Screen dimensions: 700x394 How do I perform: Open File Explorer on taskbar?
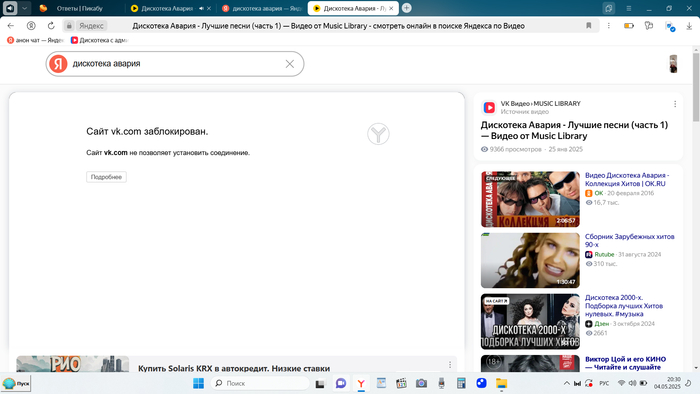pos(501,383)
